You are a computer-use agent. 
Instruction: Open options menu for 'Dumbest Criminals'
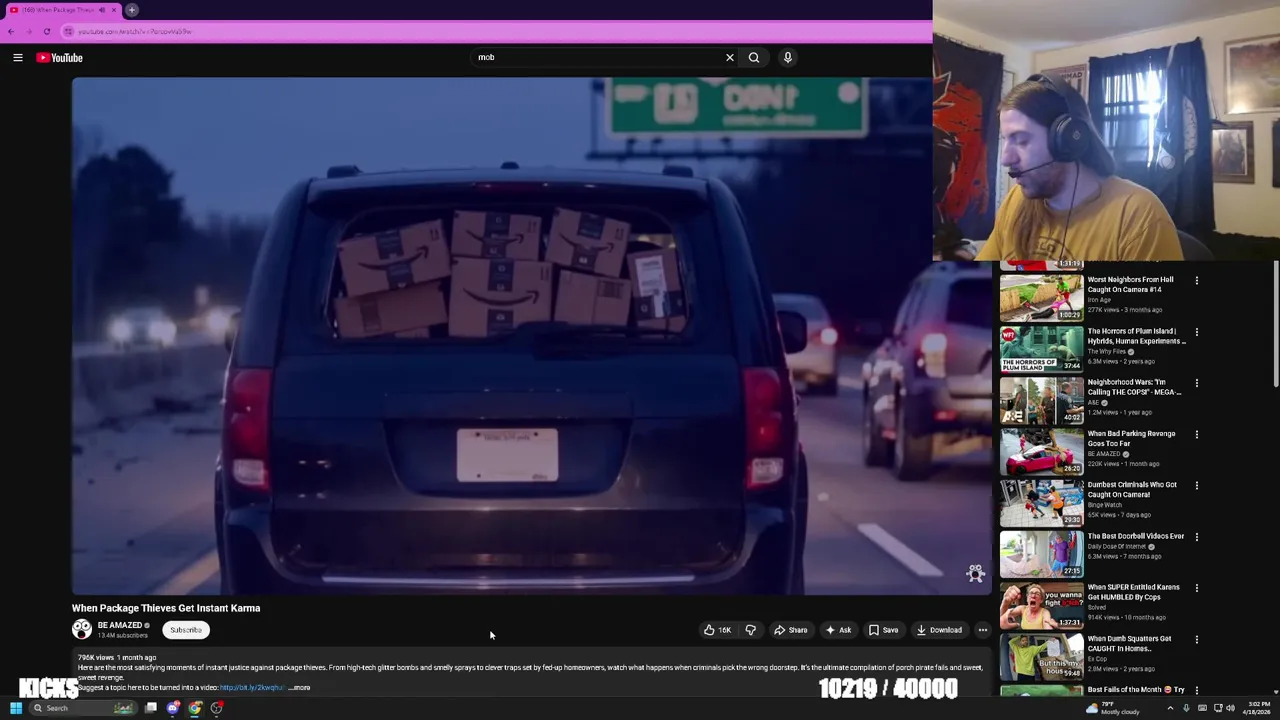(x=1196, y=486)
